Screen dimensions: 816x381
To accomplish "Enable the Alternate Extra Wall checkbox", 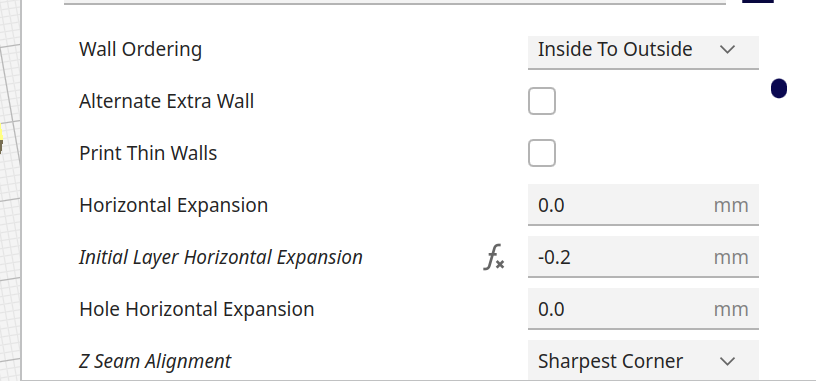I will click(542, 101).
